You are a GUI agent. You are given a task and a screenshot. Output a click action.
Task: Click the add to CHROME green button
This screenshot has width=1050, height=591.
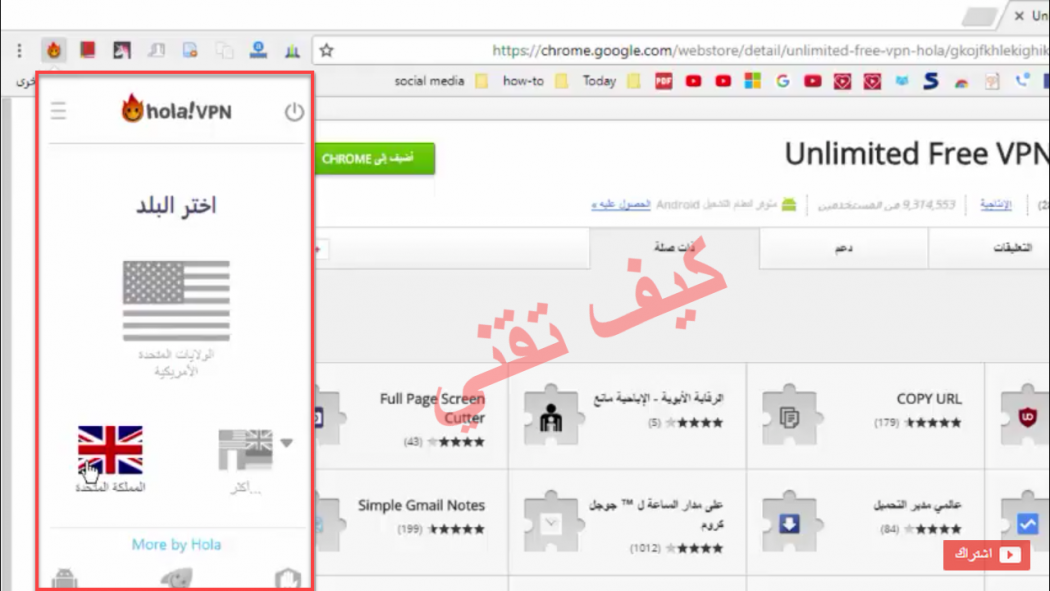click(x=374, y=159)
